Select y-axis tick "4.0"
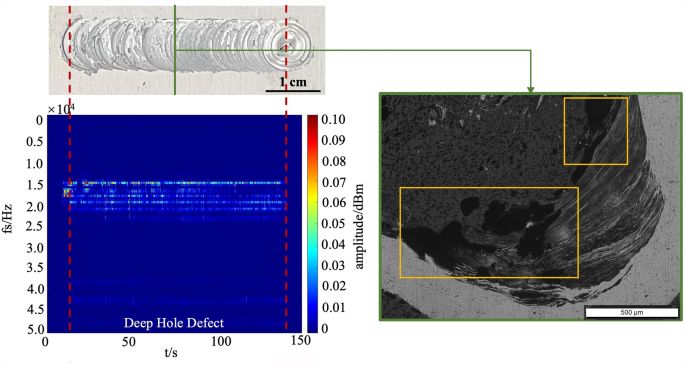685x368 pixels. coord(35,289)
